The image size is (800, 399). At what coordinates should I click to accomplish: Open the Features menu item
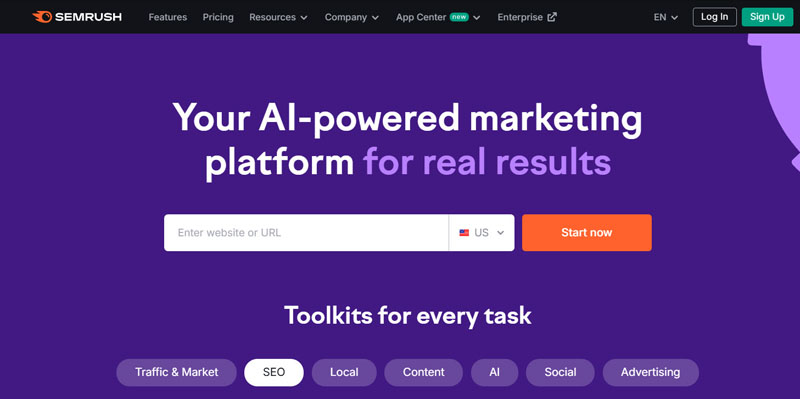pyautogui.click(x=168, y=17)
